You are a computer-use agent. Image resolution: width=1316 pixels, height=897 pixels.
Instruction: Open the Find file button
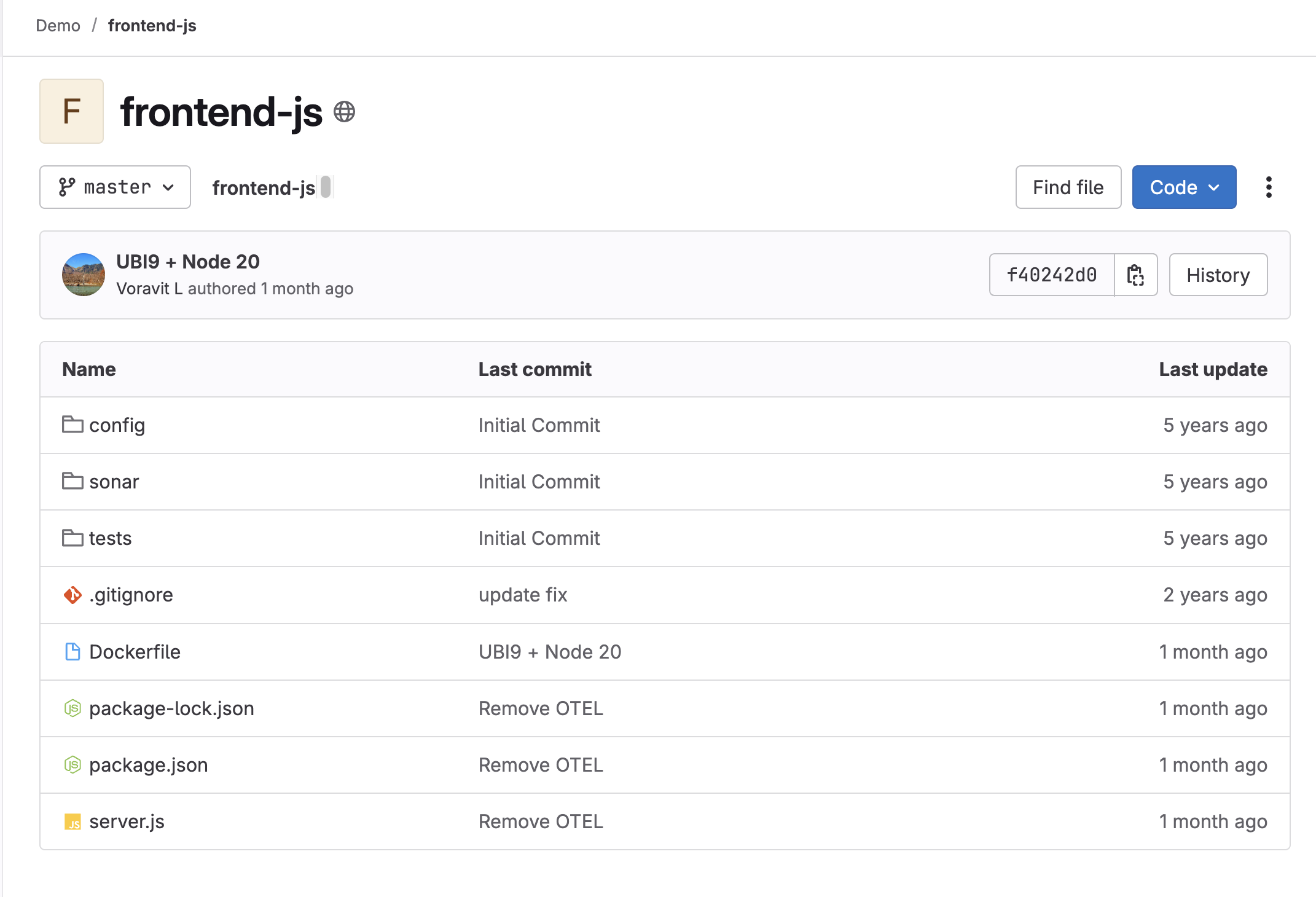pyautogui.click(x=1068, y=187)
